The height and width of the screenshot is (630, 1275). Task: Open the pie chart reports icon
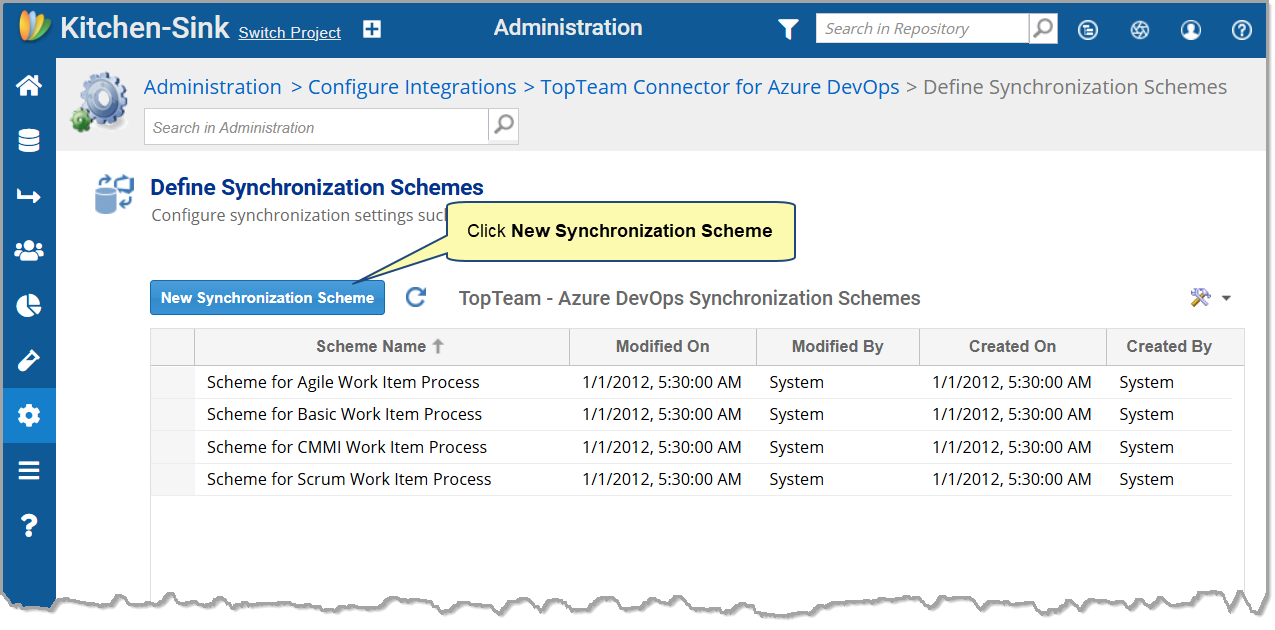(29, 306)
